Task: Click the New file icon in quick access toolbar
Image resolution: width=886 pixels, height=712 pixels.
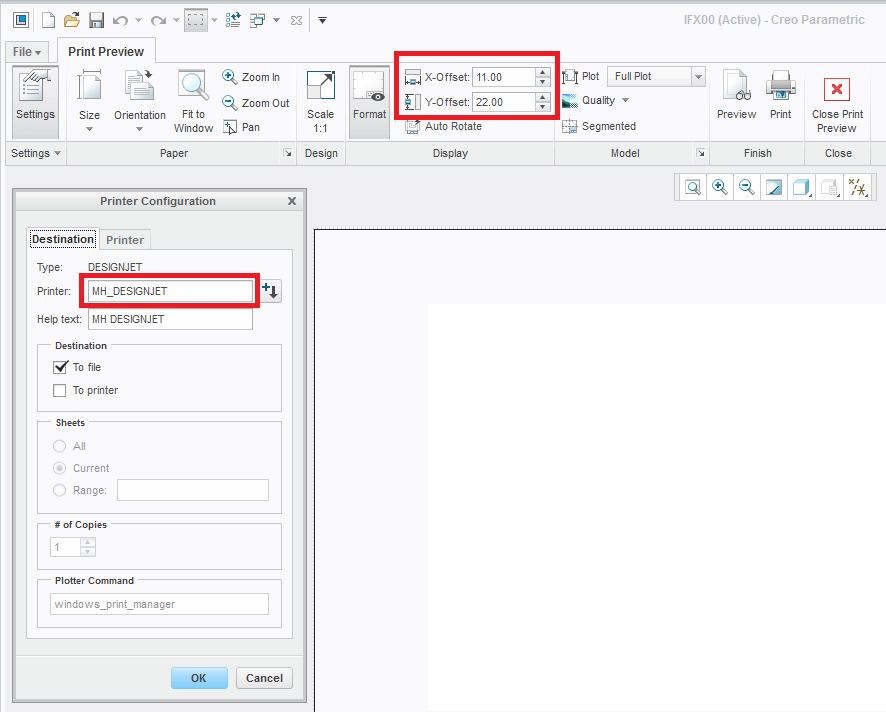Action: click(49, 20)
